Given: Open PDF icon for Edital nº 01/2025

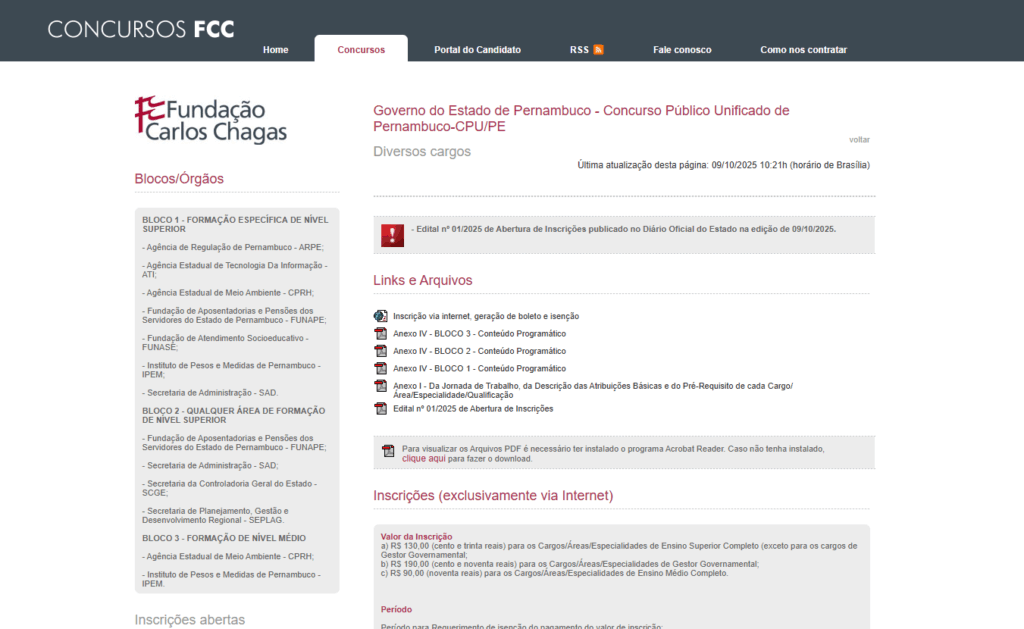Looking at the screenshot, I should point(380,407).
